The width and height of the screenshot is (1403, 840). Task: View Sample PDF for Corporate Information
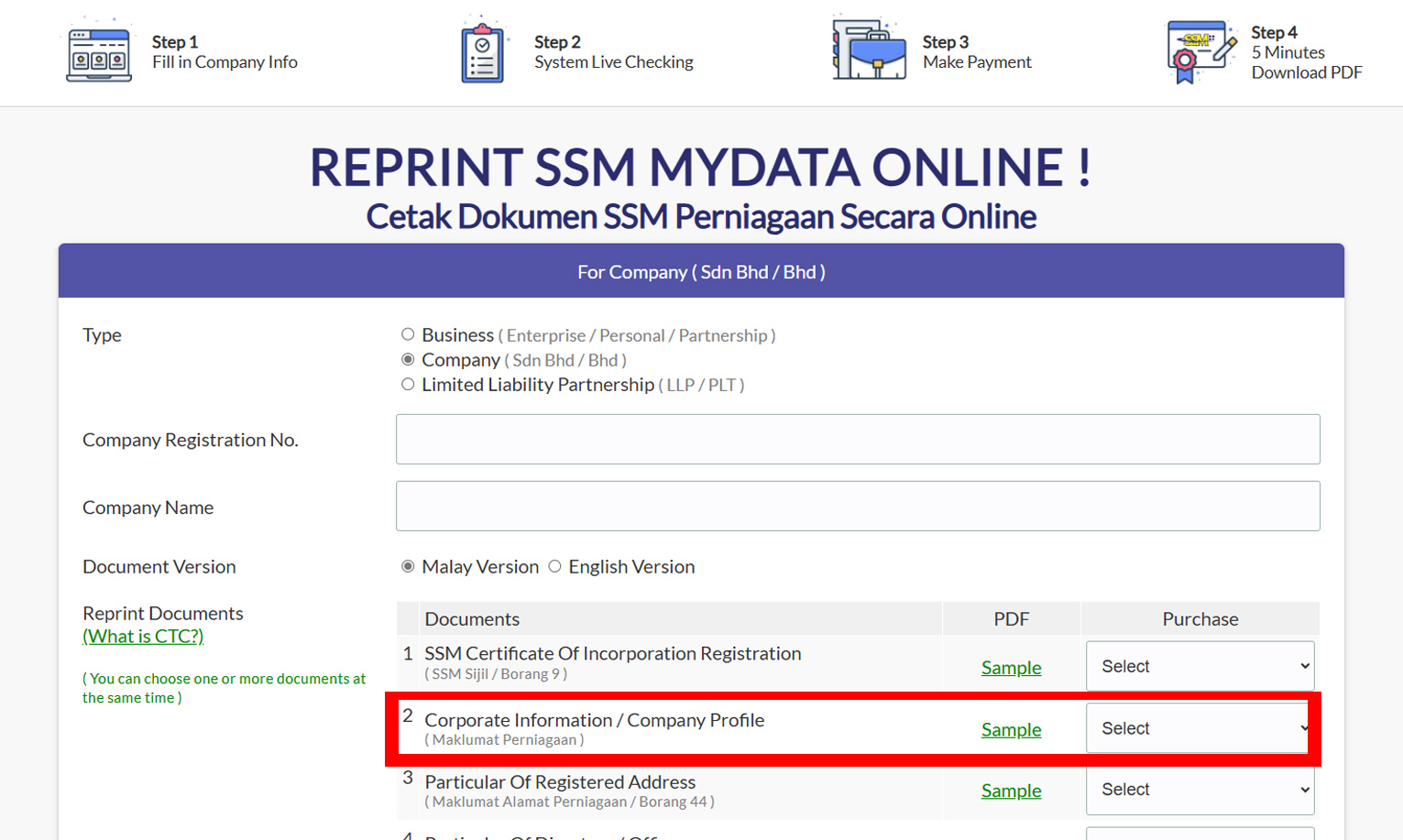click(x=1011, y=730)
